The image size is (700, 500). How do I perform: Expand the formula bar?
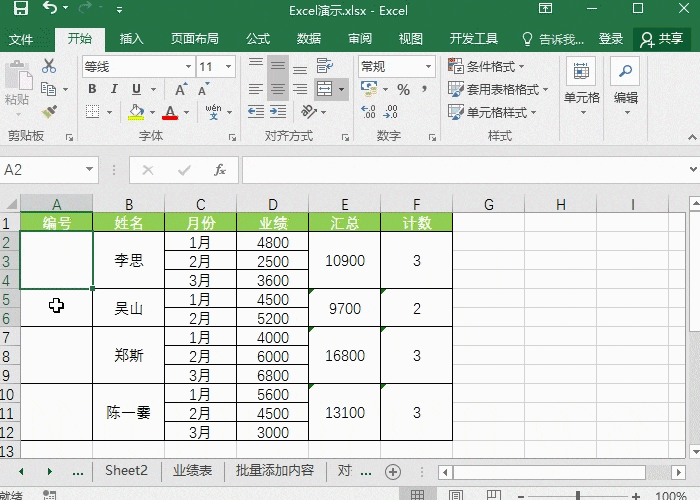pyautogui.click(x=693, y=170)
